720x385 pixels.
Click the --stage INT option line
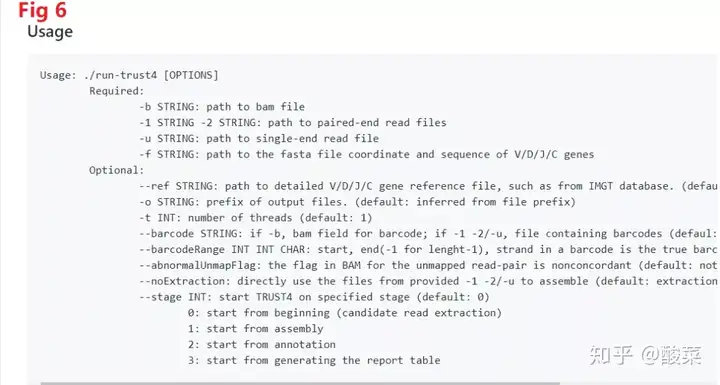click(315, 297)
